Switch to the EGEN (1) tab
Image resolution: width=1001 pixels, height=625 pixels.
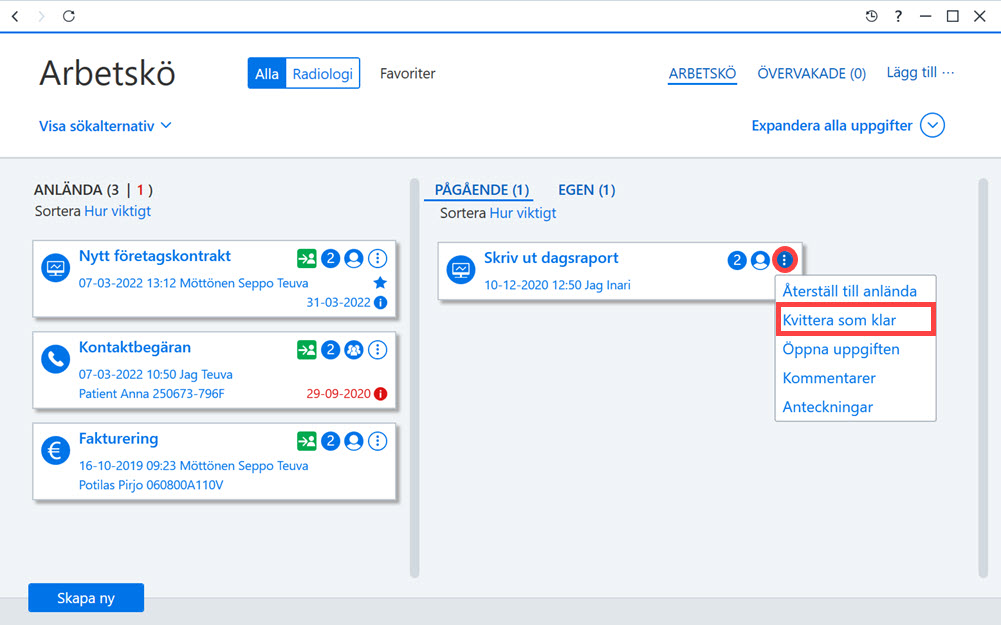(587, 190)
